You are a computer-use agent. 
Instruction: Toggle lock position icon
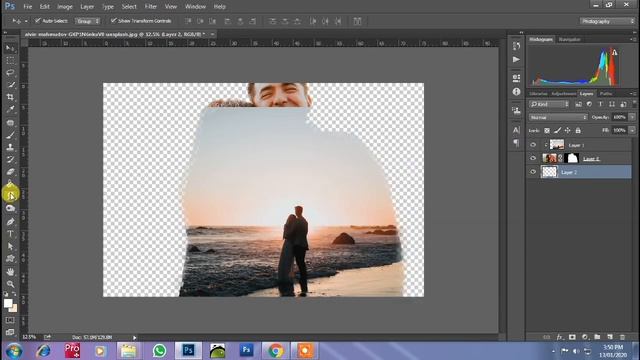(567, 131)
